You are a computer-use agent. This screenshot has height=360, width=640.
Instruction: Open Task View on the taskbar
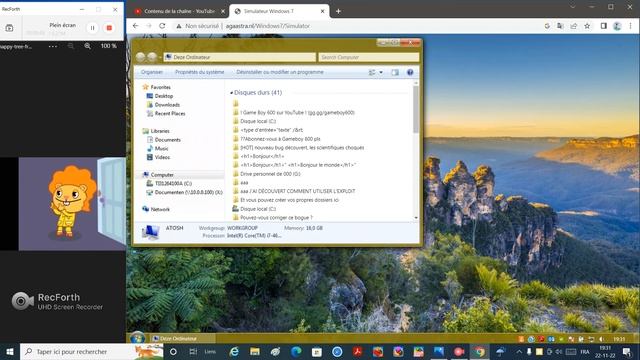pyautogui.click(x=193, y=351)
